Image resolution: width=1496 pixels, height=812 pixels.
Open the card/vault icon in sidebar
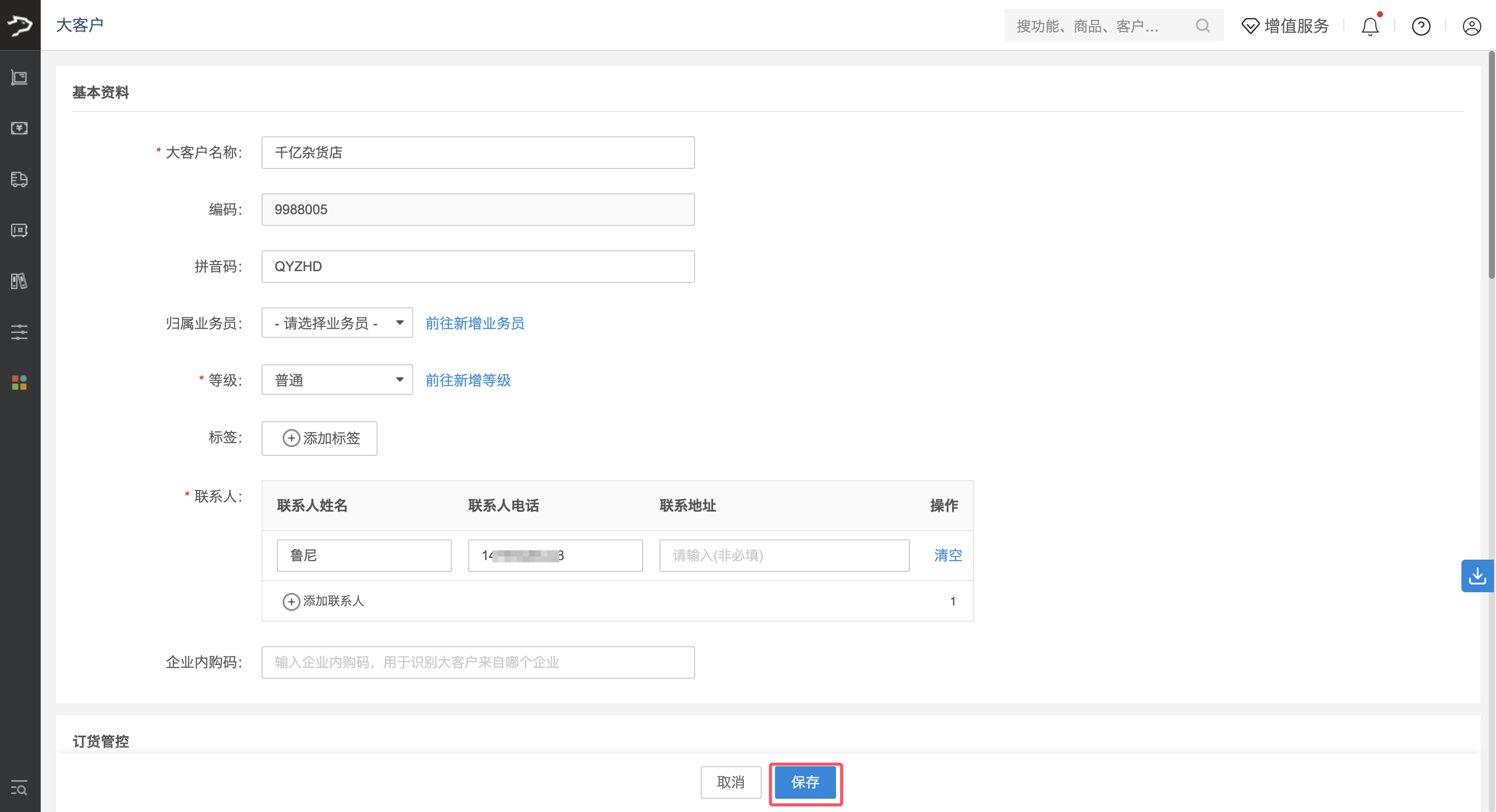19,230
